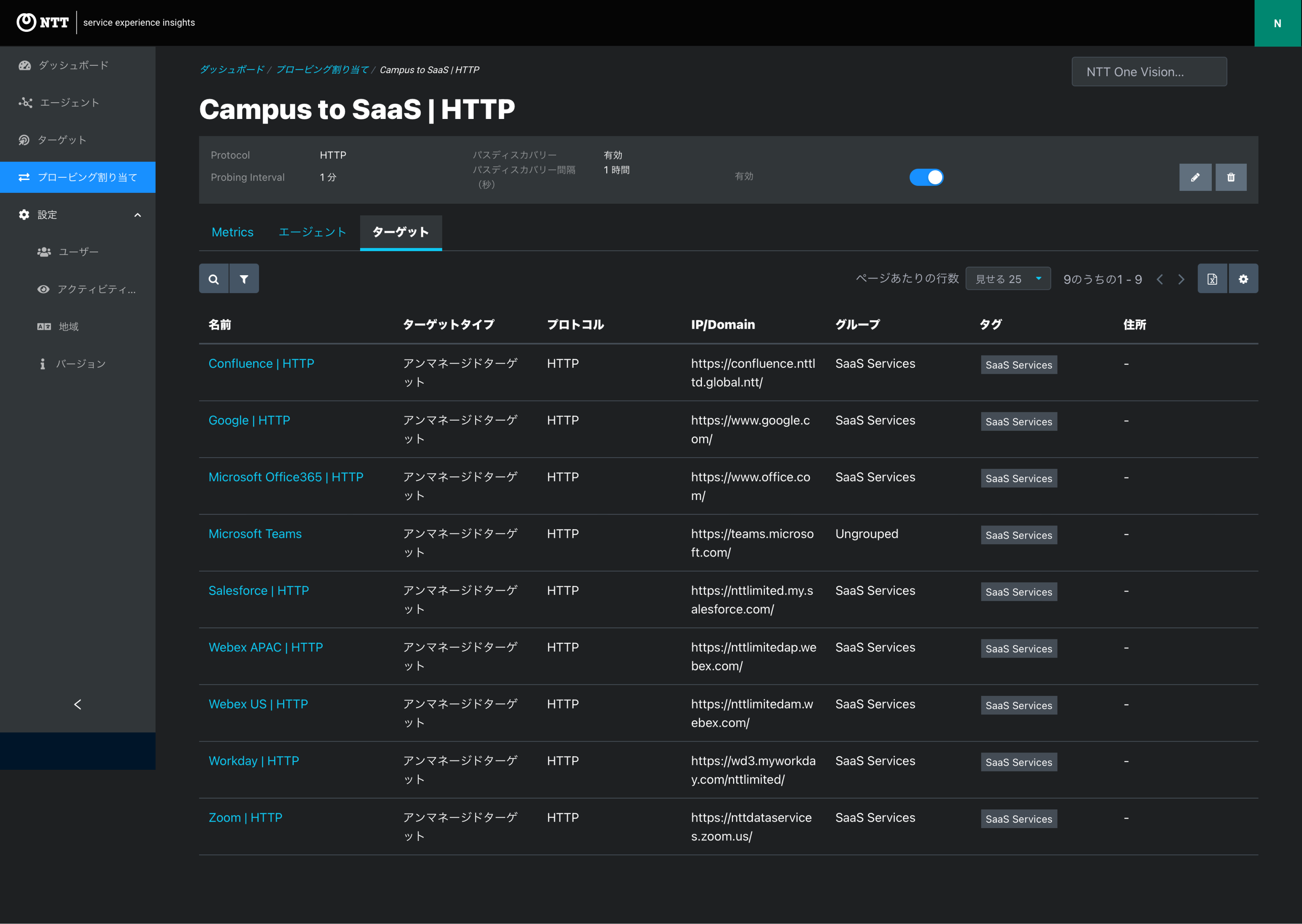
Task: Open the Confluence | HTTP target
Action: click(x=261, y=364)
